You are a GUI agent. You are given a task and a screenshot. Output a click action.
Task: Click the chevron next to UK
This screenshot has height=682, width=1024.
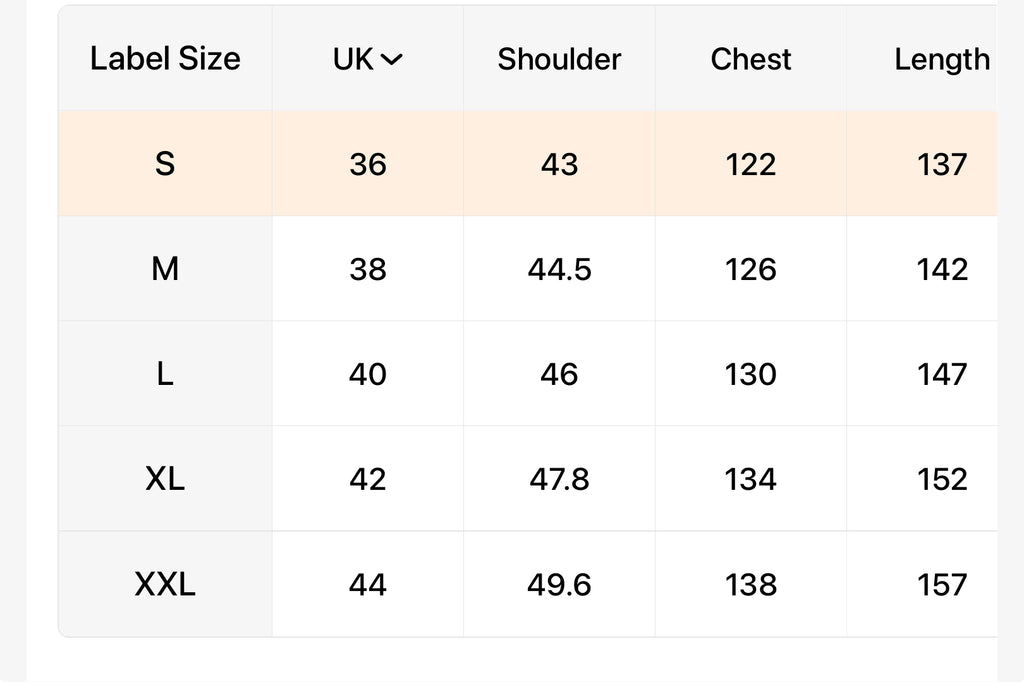[x=391, y=59]
